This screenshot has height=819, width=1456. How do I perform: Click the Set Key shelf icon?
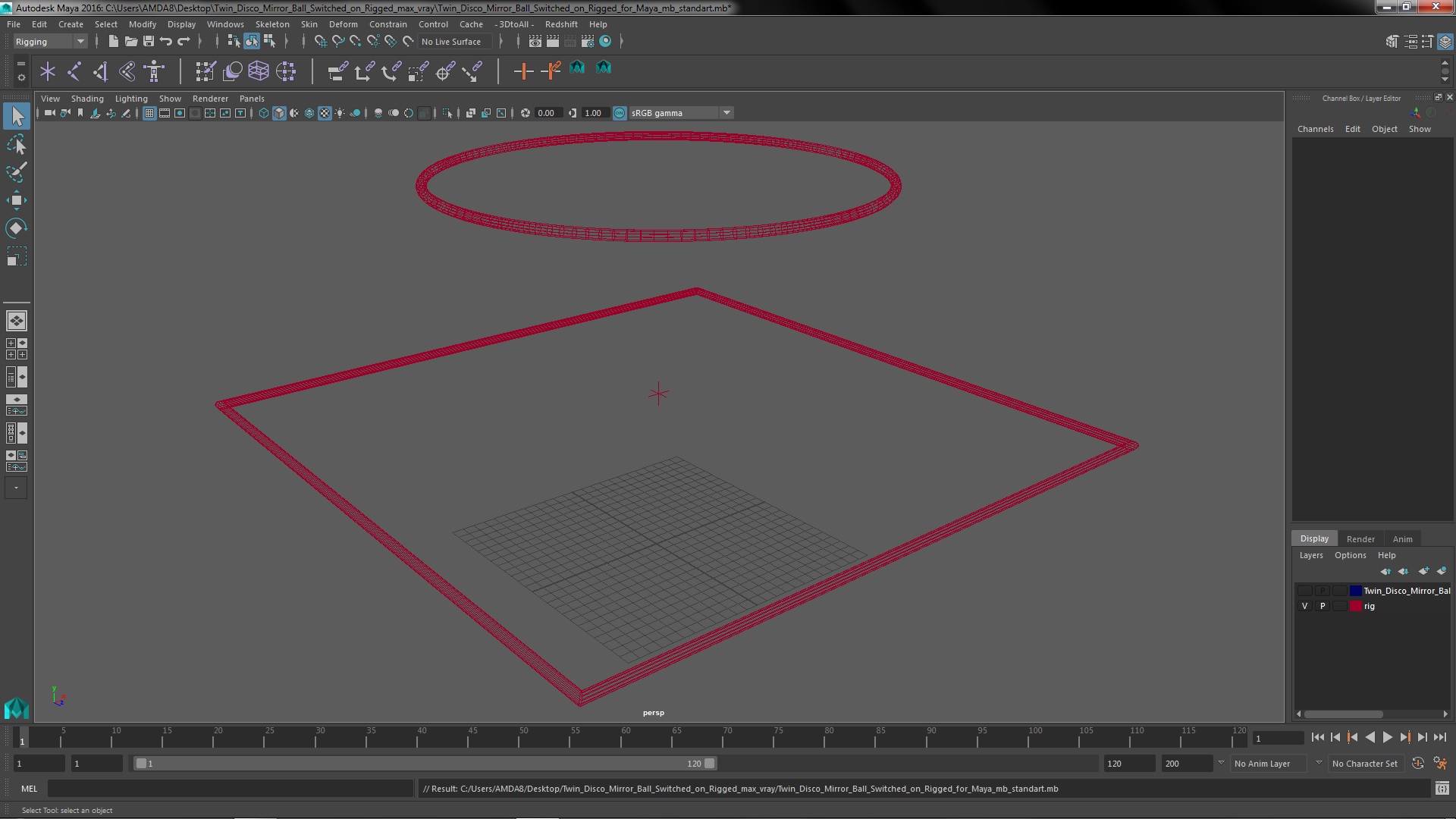(x=523, y=71)
